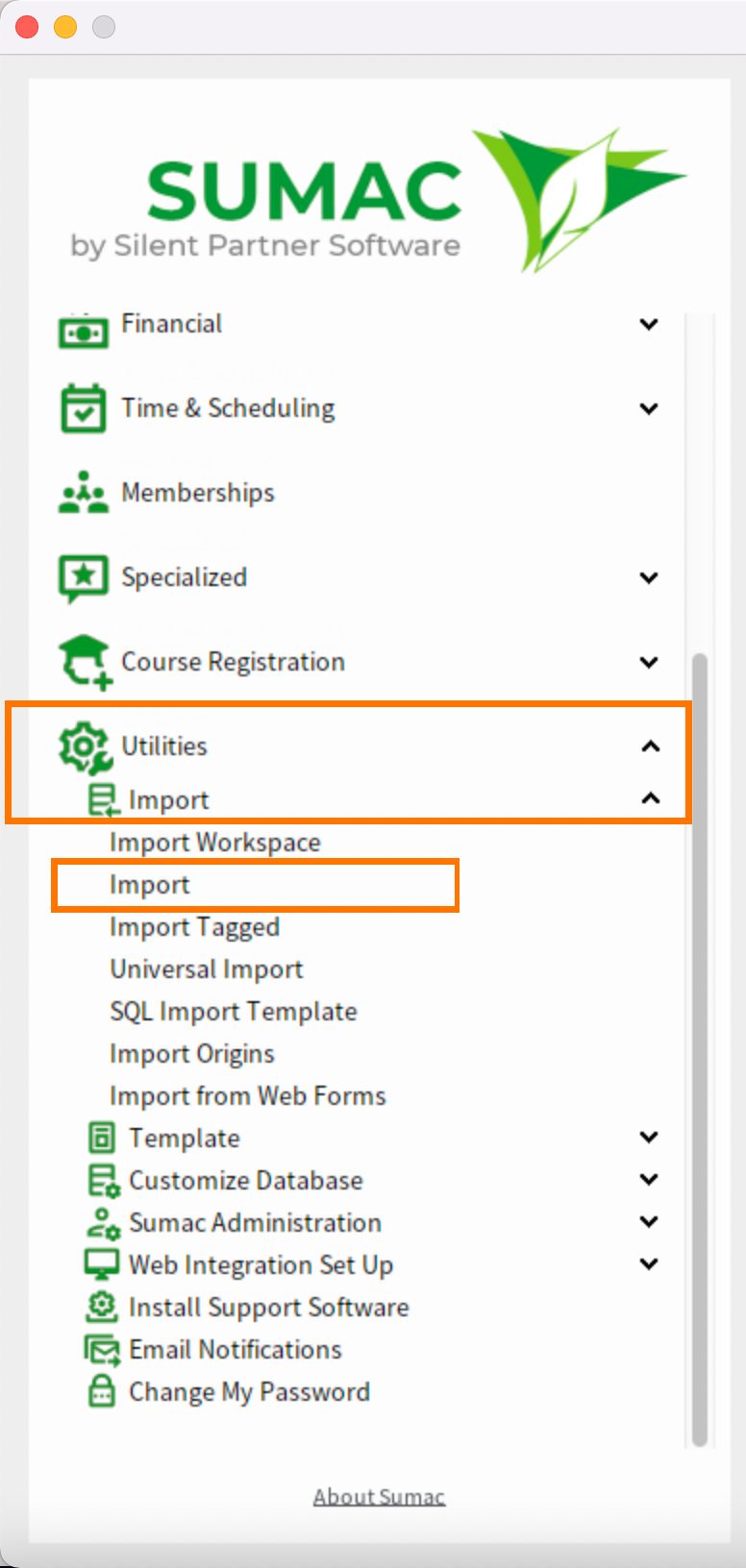Click the yellow minimize window button
Viewport: 746px width, 1568px height.
65,27
